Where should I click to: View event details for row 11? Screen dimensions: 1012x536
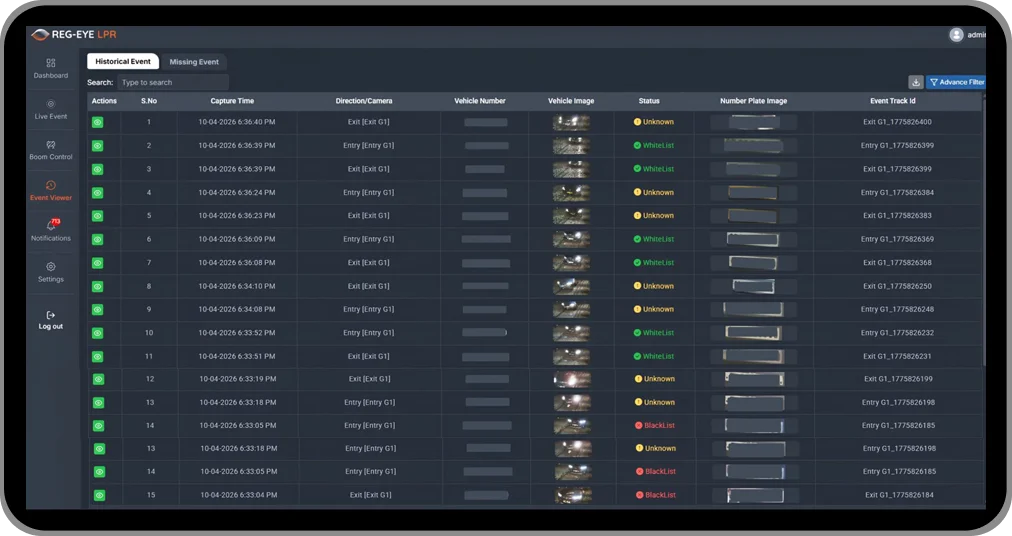click(x=97, y=356)
